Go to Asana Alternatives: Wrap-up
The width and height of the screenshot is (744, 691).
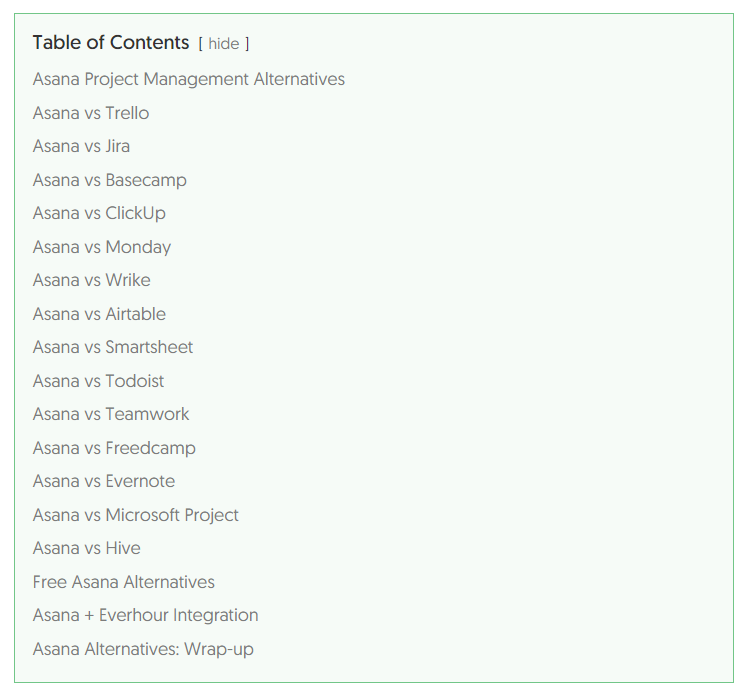click(143, 649)
